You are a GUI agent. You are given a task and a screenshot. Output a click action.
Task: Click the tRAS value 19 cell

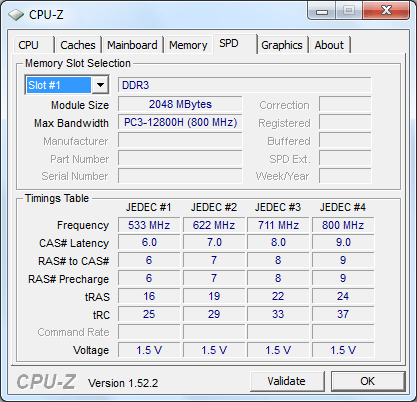tap(214, 296)
